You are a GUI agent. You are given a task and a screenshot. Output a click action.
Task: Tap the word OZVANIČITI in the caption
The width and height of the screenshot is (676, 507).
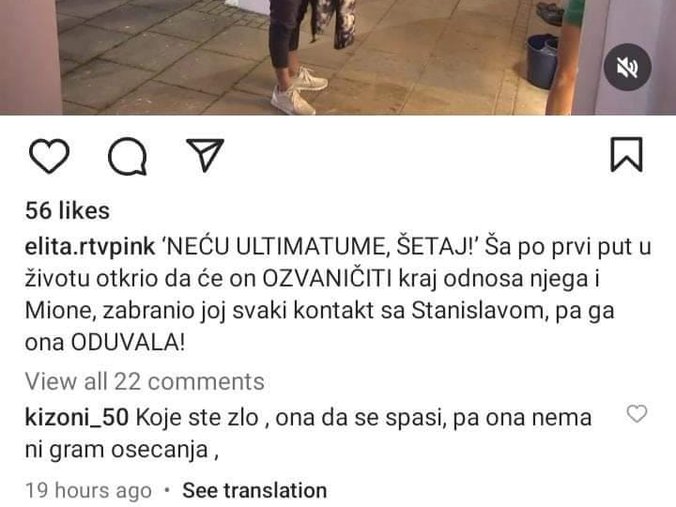[327, 279]
